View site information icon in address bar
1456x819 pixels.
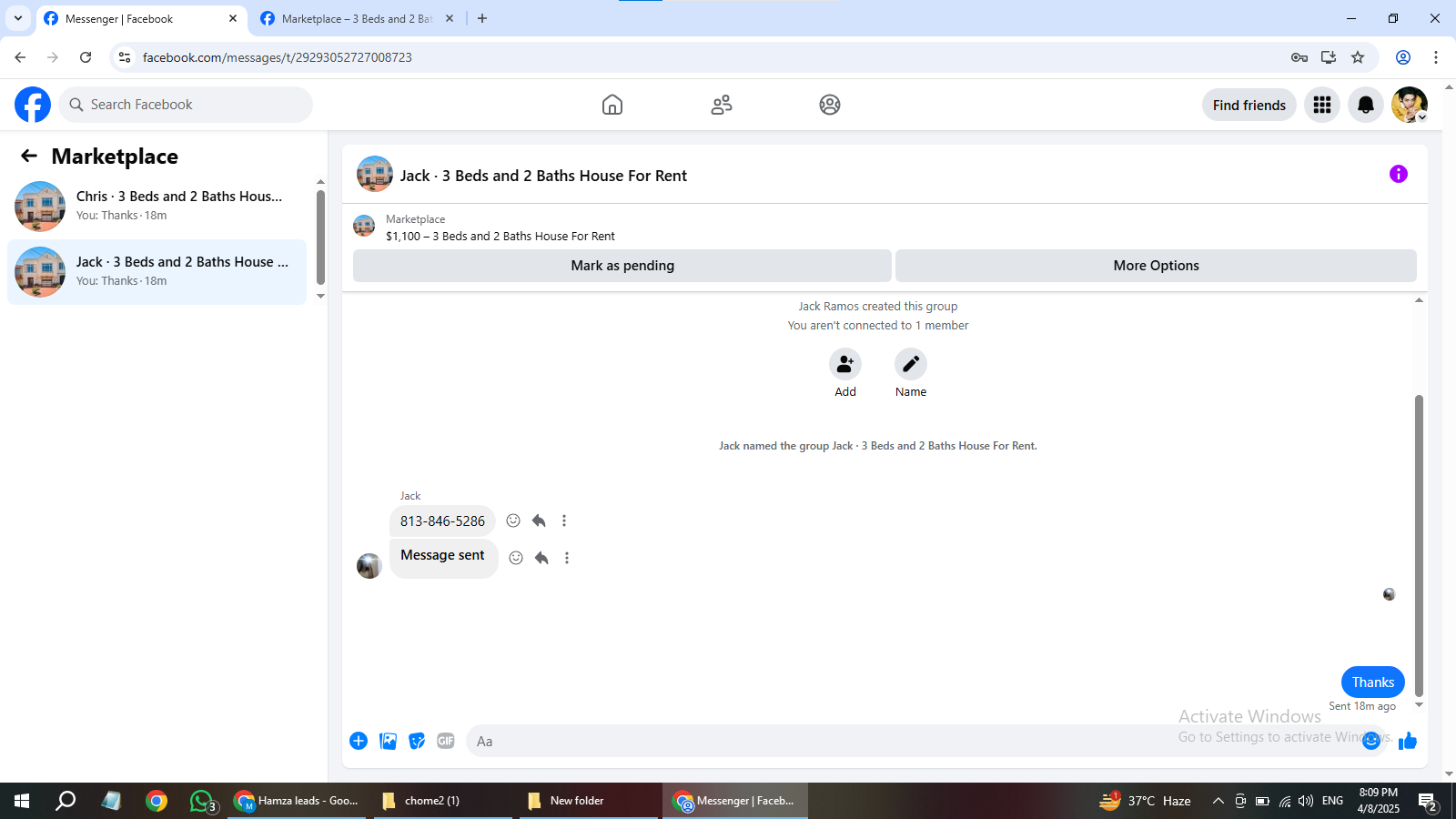[125, 57]
